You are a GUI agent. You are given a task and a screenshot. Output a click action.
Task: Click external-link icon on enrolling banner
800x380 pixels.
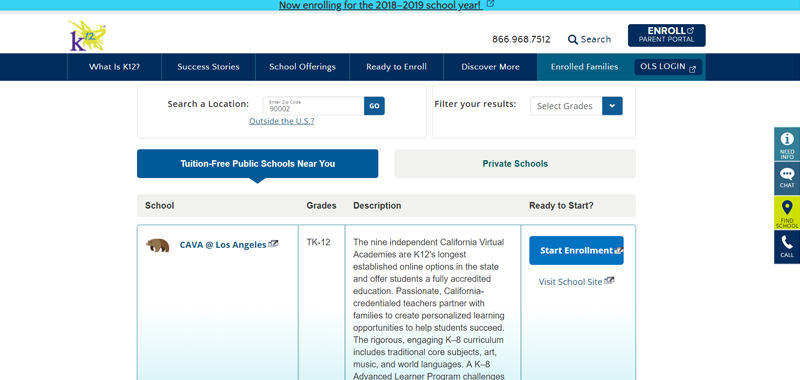click(490, 4)
